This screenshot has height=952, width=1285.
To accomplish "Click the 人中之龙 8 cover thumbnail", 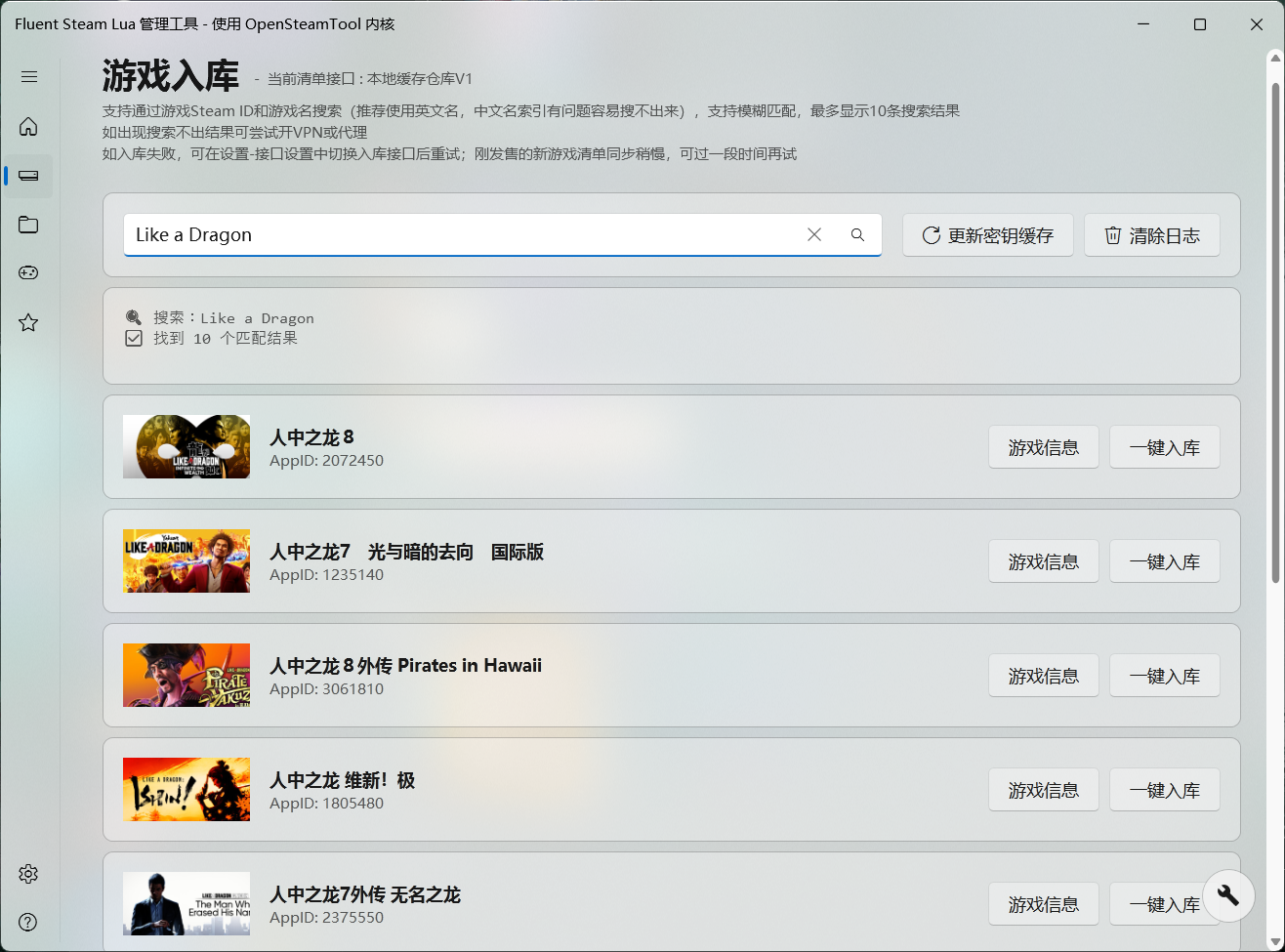I will [x=187, y=446].
